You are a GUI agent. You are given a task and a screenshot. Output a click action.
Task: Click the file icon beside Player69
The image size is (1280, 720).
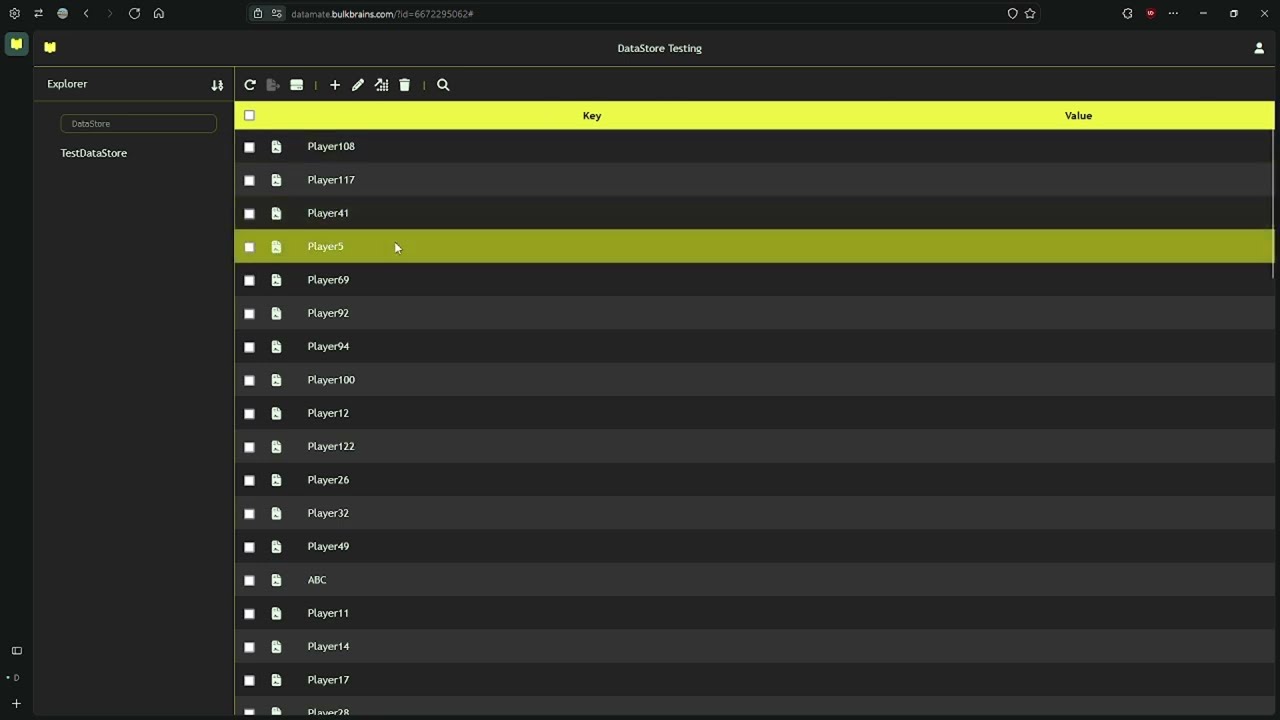276,280
